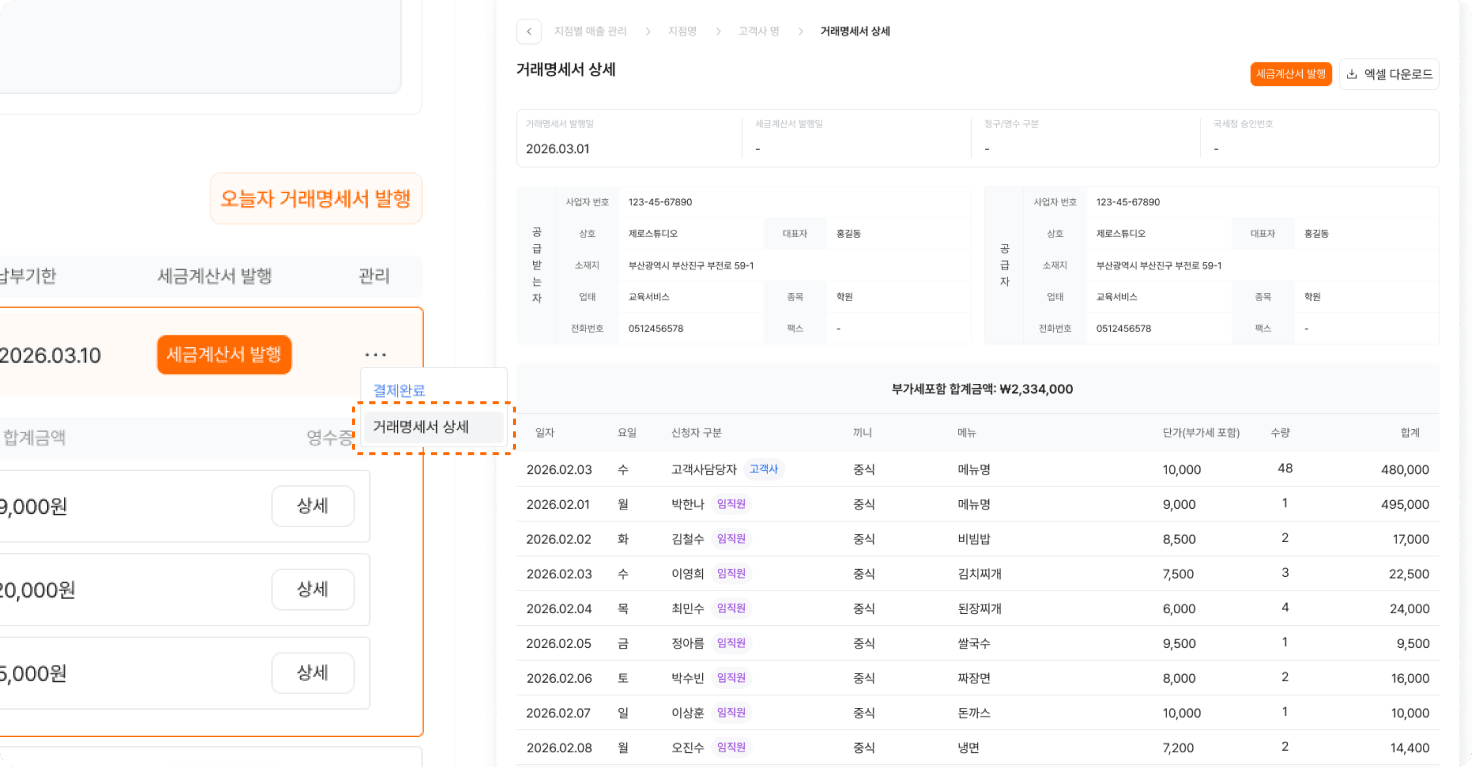Screen dimensions: 1472x768
Task: Open 상세 for the 20,000원 row
Action: (x=313, y=590)
